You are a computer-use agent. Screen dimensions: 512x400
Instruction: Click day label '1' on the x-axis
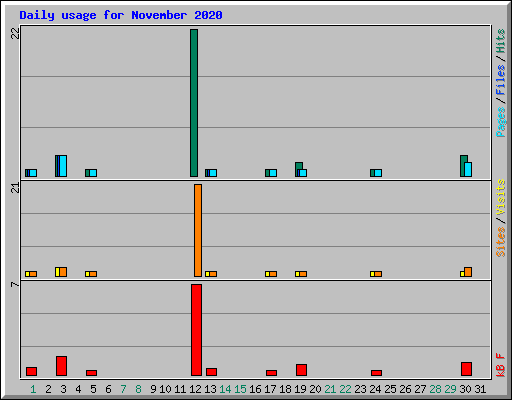point(33,389)
